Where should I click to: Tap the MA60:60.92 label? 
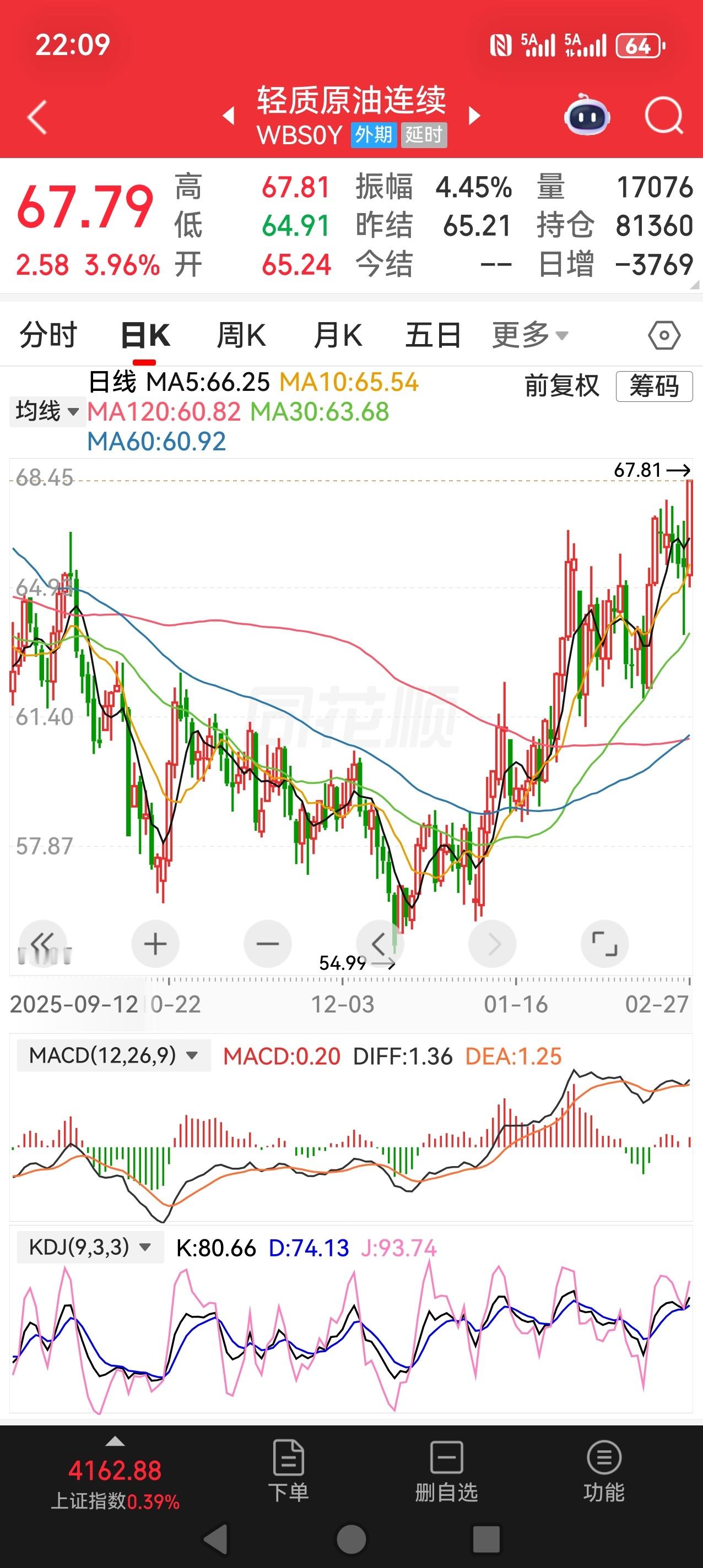(156, 442)
